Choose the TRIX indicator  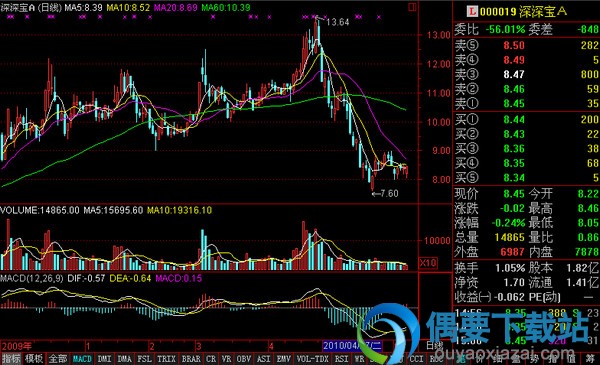pyautogui.click(x=166, y=359)
